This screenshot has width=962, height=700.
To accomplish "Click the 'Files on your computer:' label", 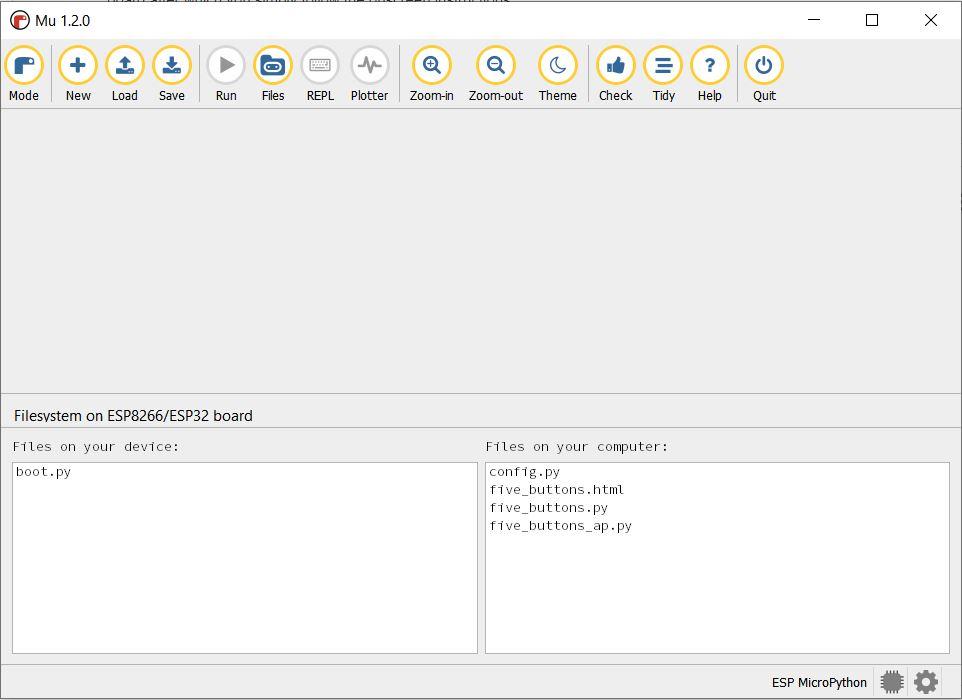I will click(x=577, y=447).
